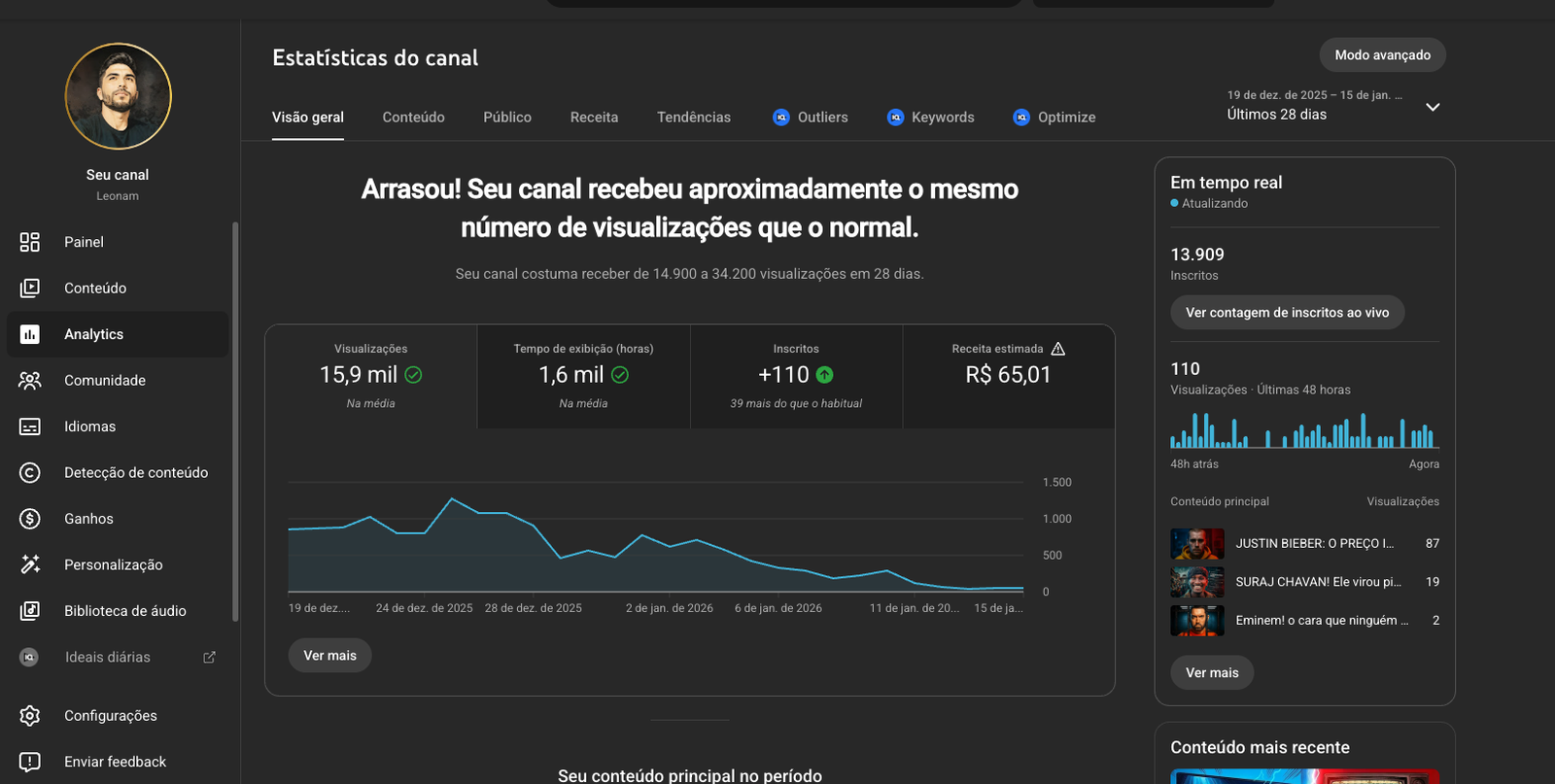Open Comunidade in the sidebar
The image size is (1555, 784).
118,381
